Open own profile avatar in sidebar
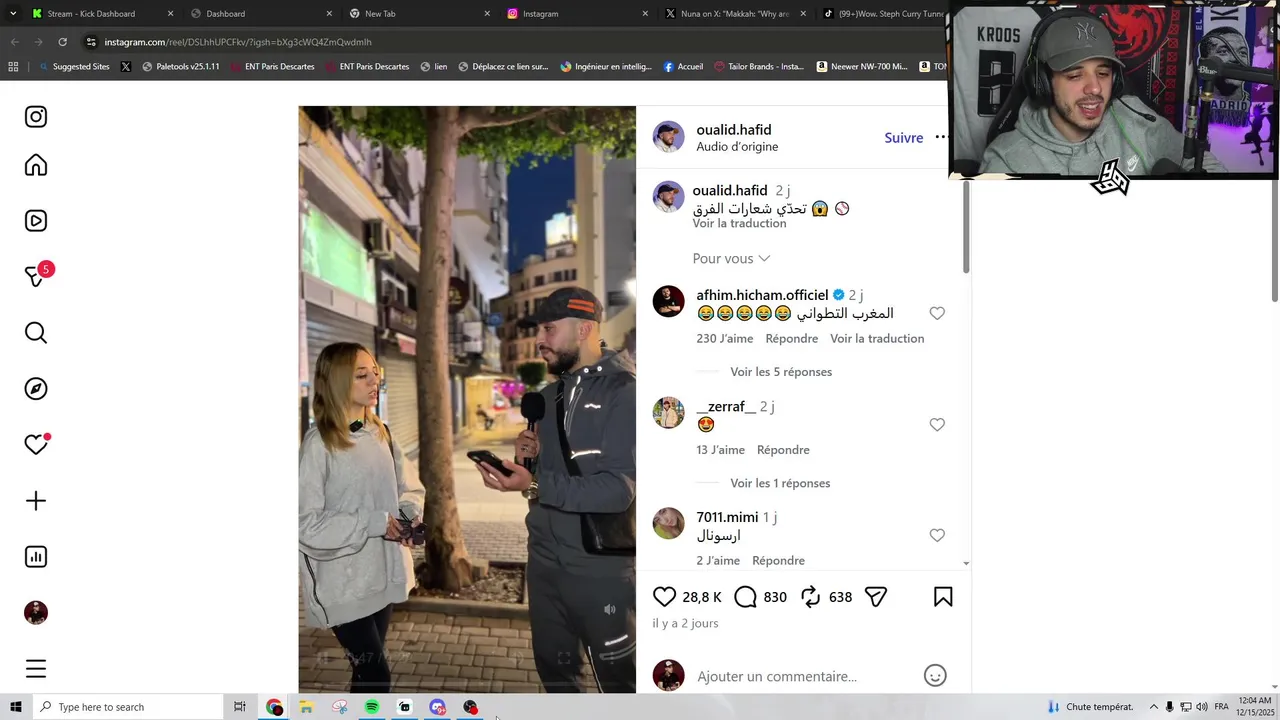The width and height of the screenshot is (1280, 720). (36, 613)
